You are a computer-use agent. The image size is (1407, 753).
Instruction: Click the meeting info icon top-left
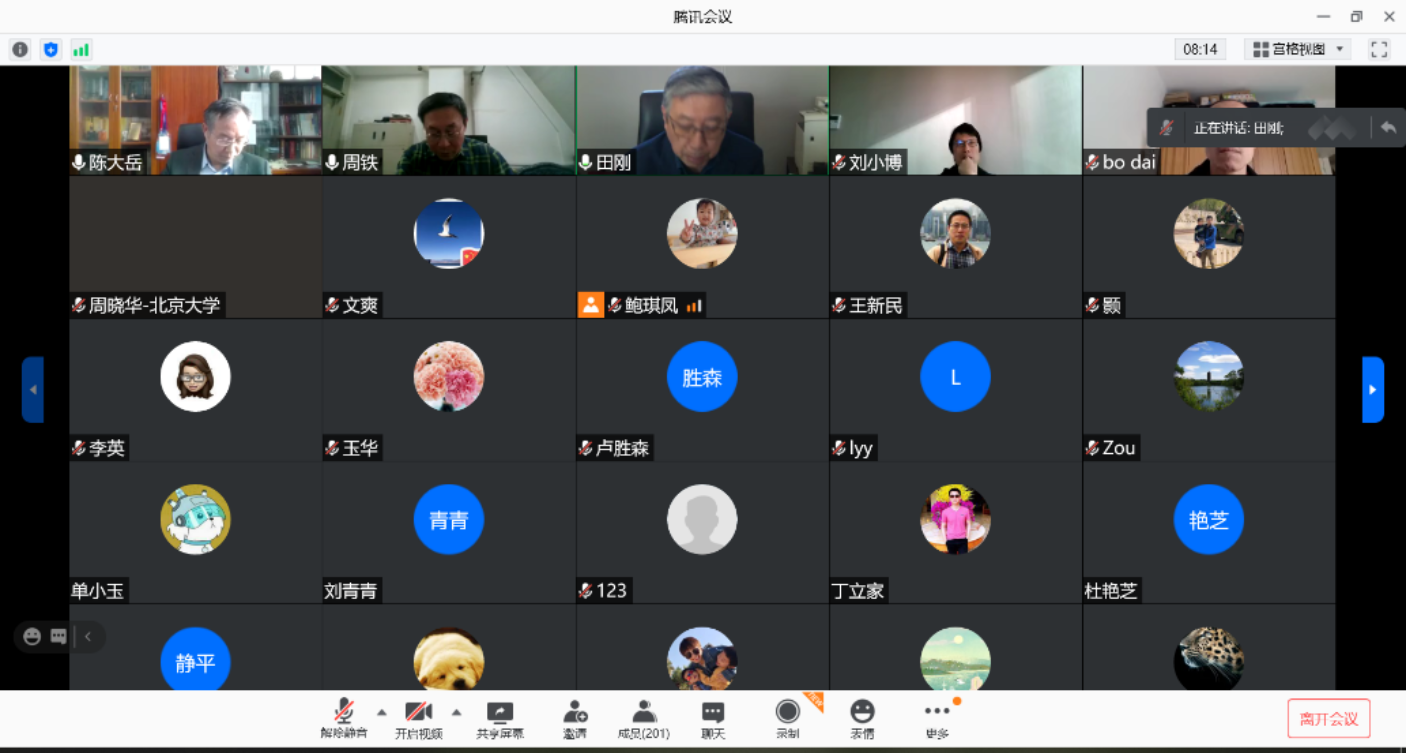pos(20,48)
